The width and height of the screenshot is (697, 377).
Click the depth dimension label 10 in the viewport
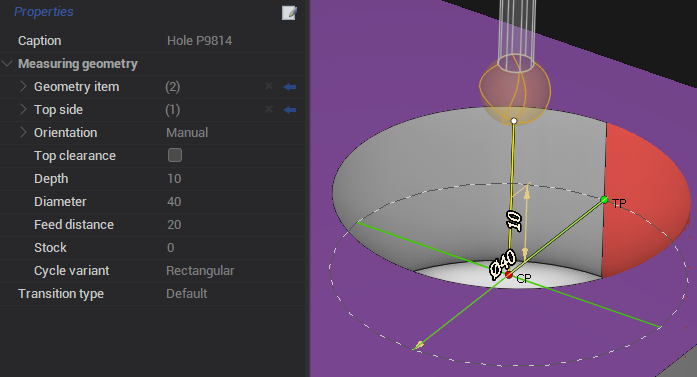(514, 221)
